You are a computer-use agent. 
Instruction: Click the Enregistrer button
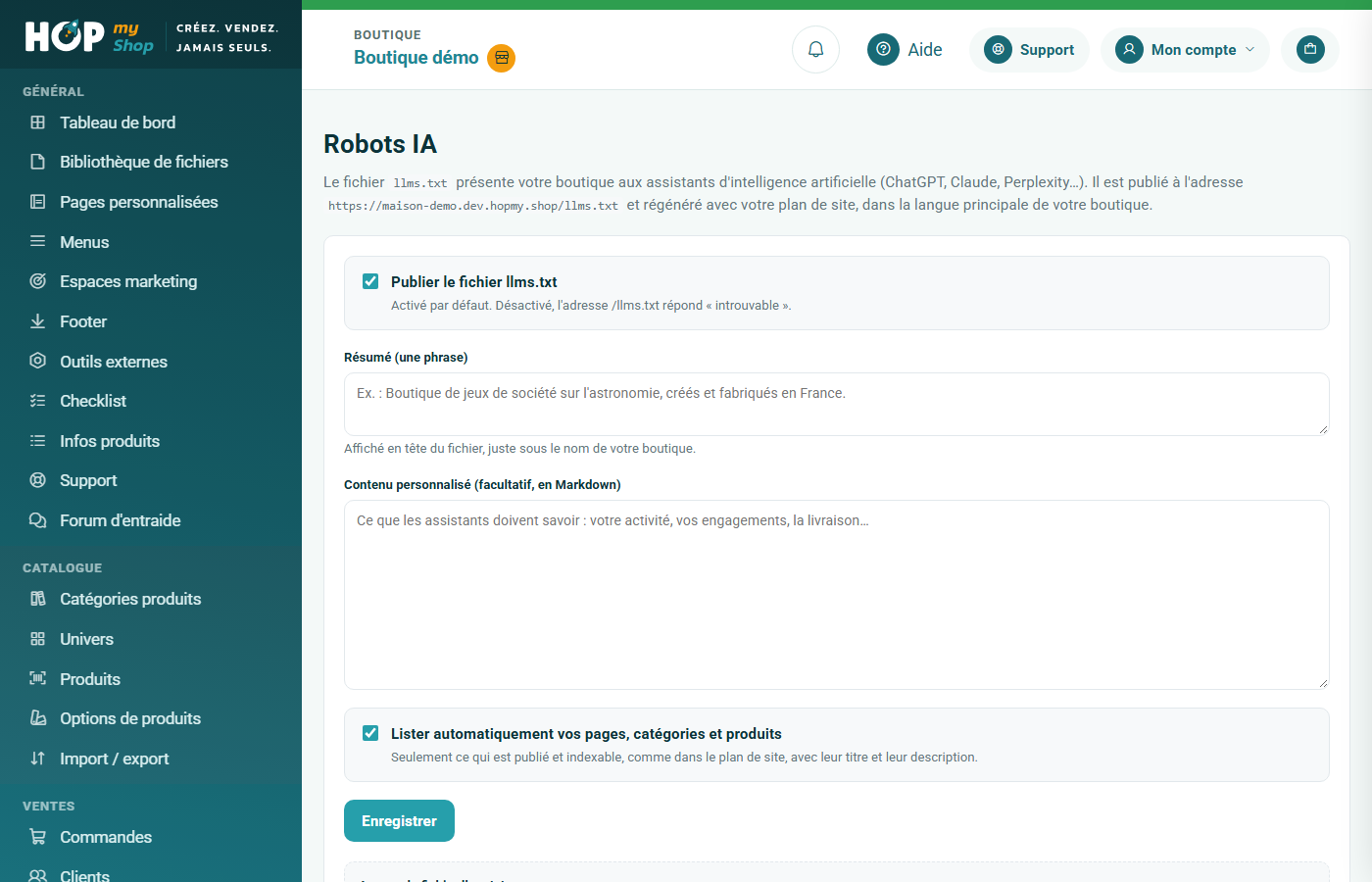[399, 821]
